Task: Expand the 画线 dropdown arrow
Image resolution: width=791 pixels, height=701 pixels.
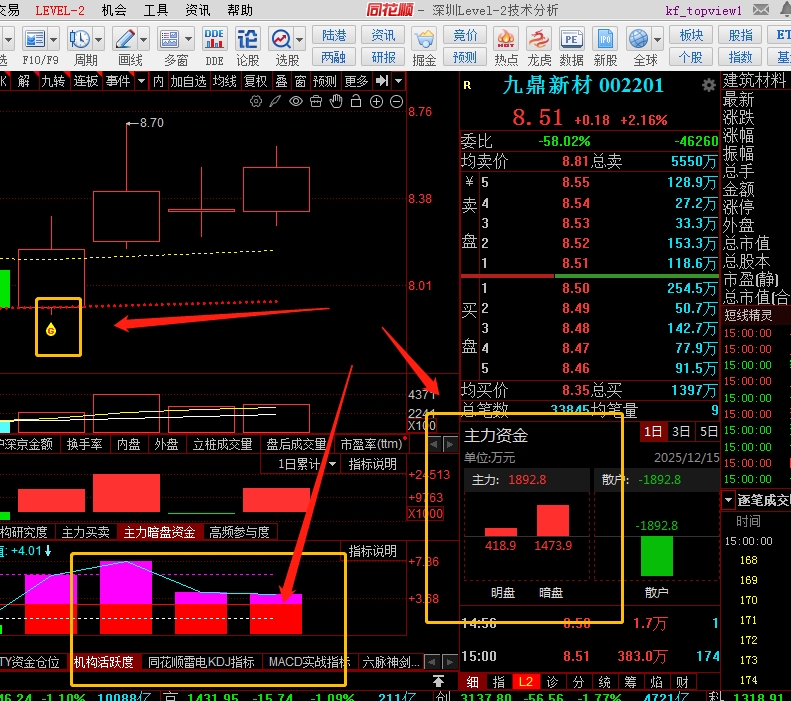Action: click(143, 39)
